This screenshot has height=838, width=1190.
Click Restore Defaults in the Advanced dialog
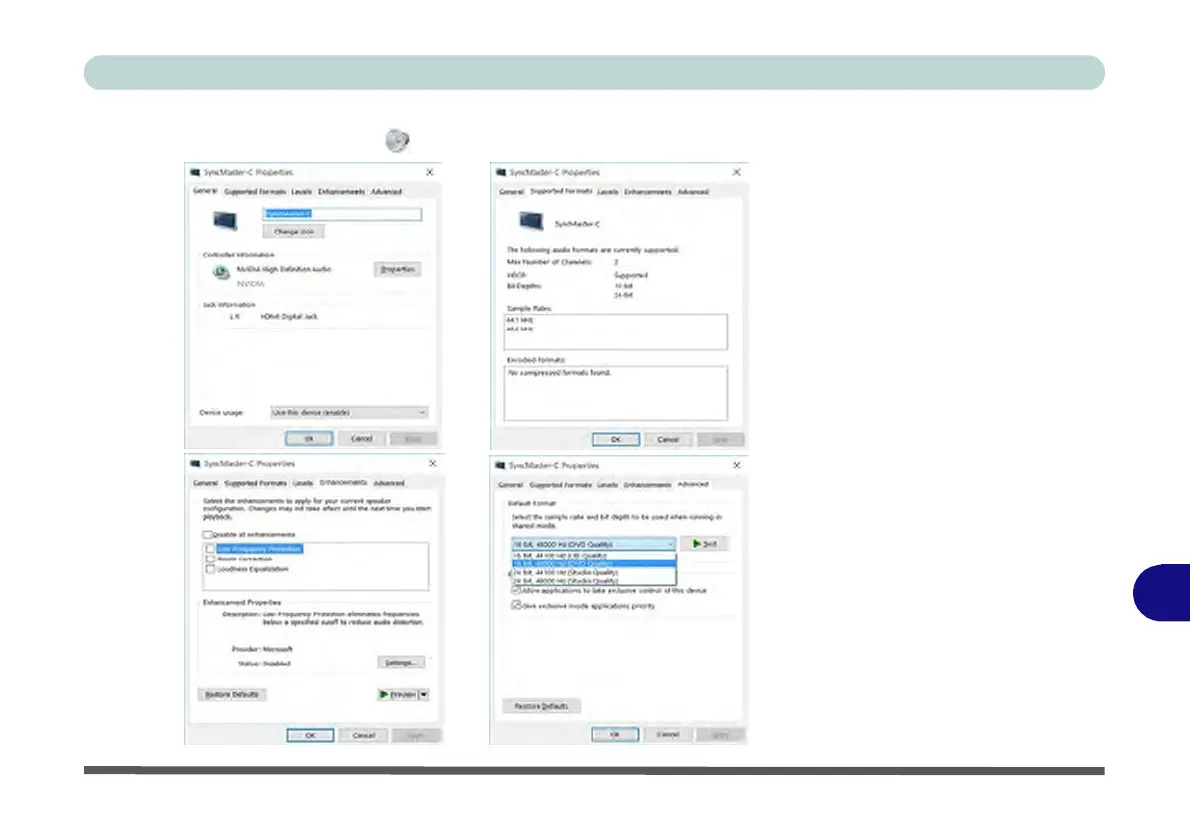tap(541, 706)
